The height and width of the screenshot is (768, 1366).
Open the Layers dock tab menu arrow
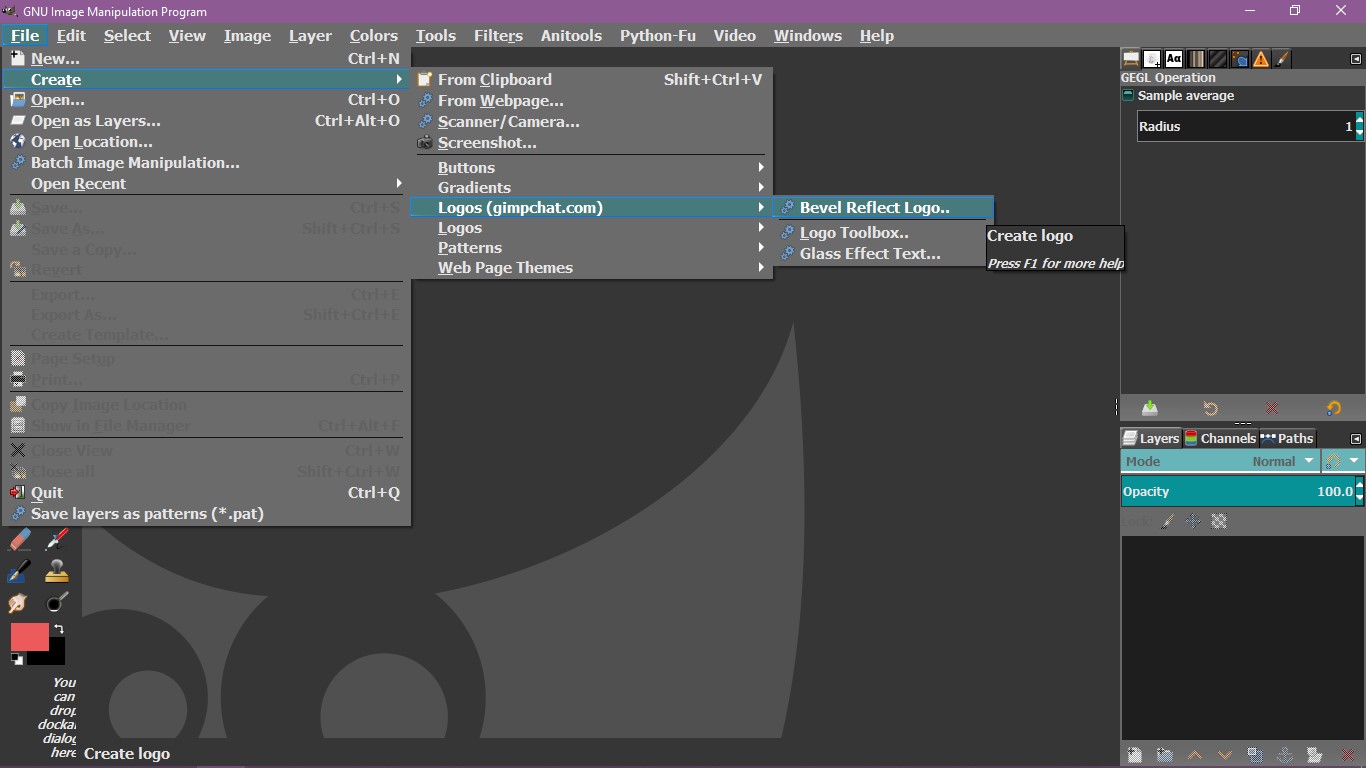pos(1356,439)
